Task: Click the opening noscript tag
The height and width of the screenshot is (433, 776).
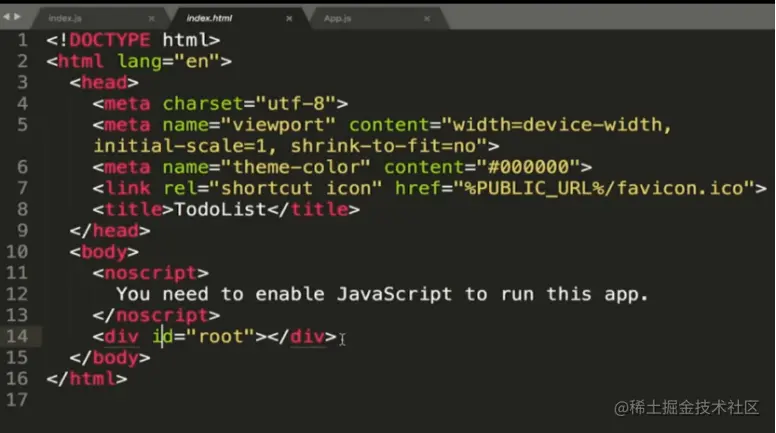Action: pos(150,273)
